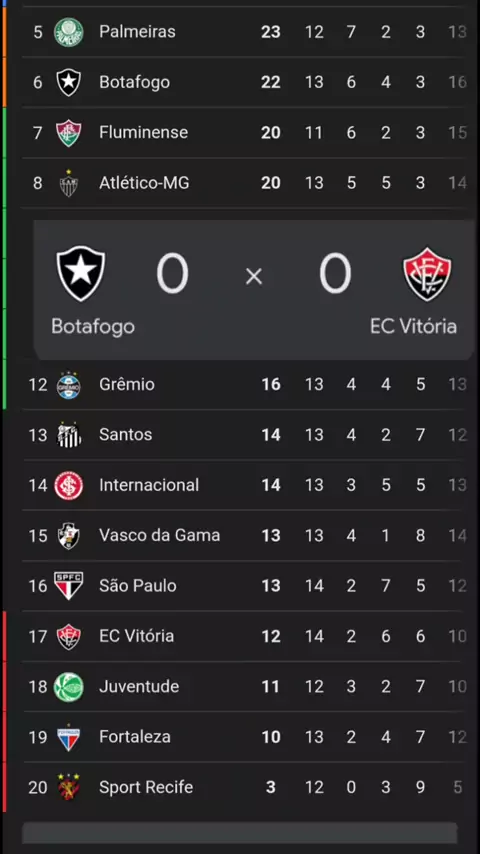Tap the Santos club crest
The height and width of the screenshot is (854, 480).
[x=69, y=435]
